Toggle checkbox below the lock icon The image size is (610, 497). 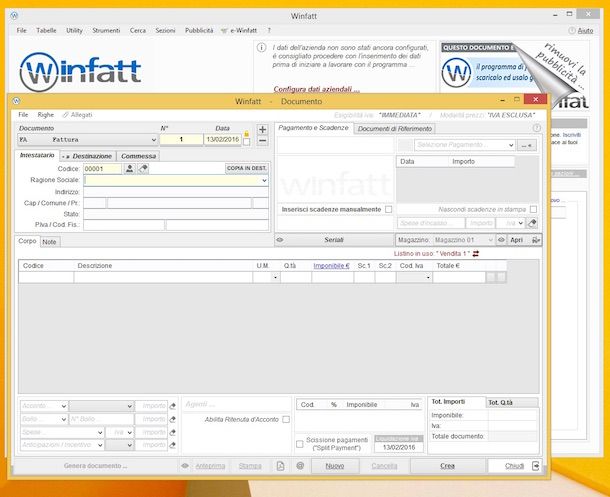[x=246, y=142]
